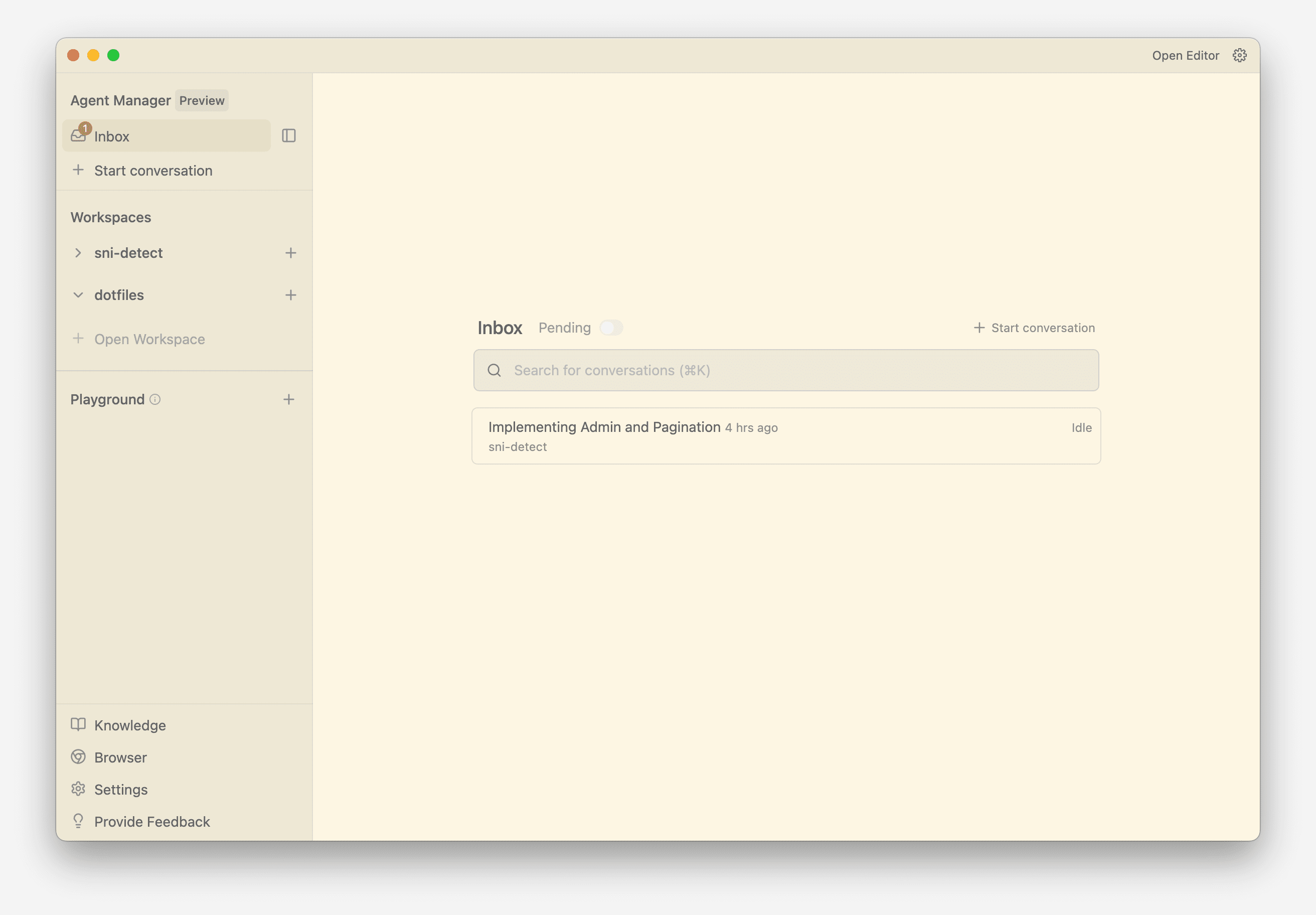Click the Inbox tray icon with badge
1316x915 pixels.
tap(79, 135)
